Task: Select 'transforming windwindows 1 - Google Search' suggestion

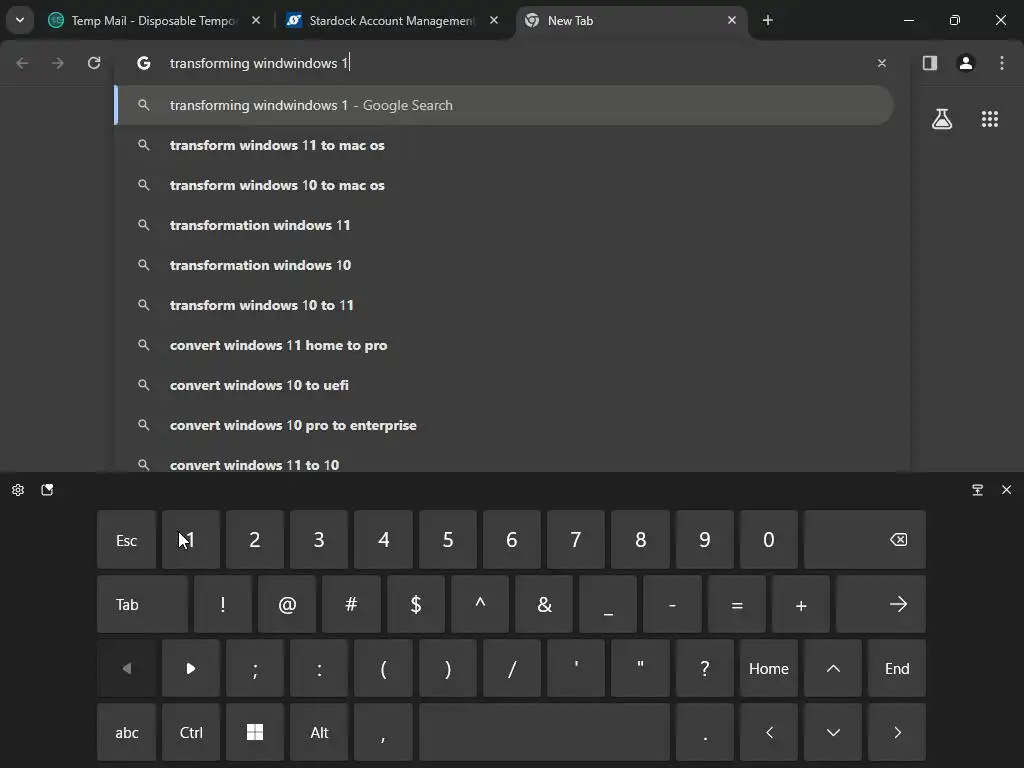Action: click(504, 105)
